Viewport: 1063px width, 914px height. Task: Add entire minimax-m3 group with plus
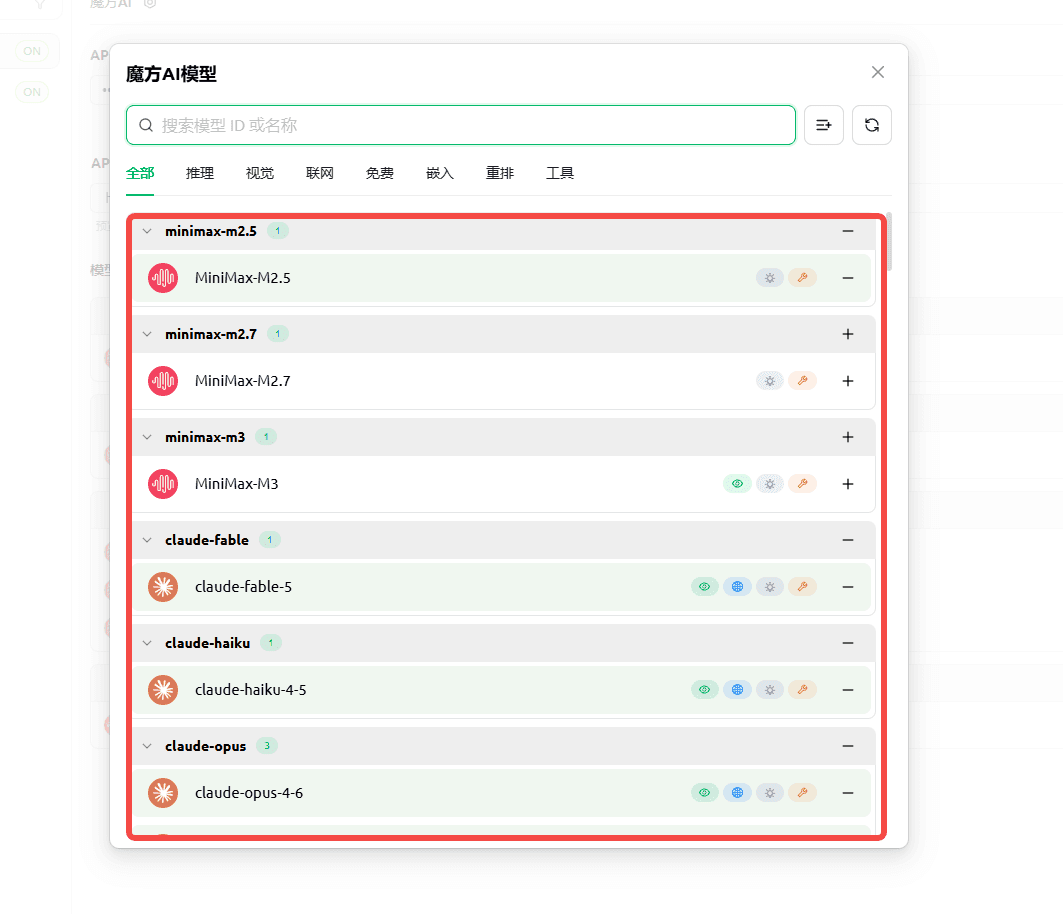[848, 437]
